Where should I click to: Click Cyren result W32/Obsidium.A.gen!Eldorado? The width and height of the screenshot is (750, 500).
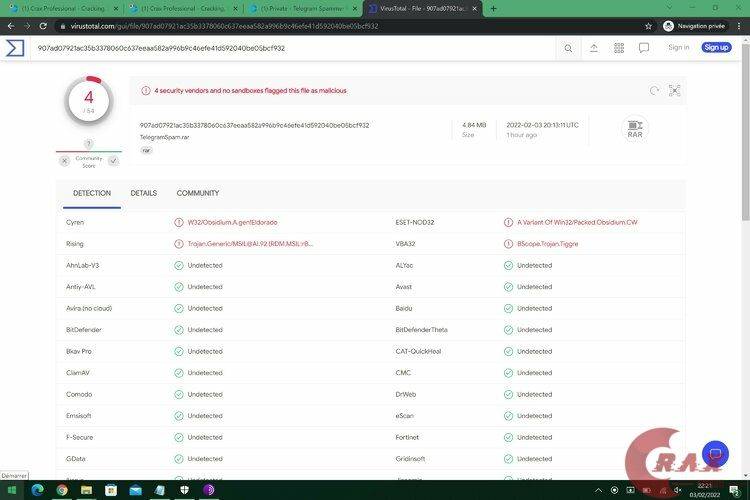[232, 222]
